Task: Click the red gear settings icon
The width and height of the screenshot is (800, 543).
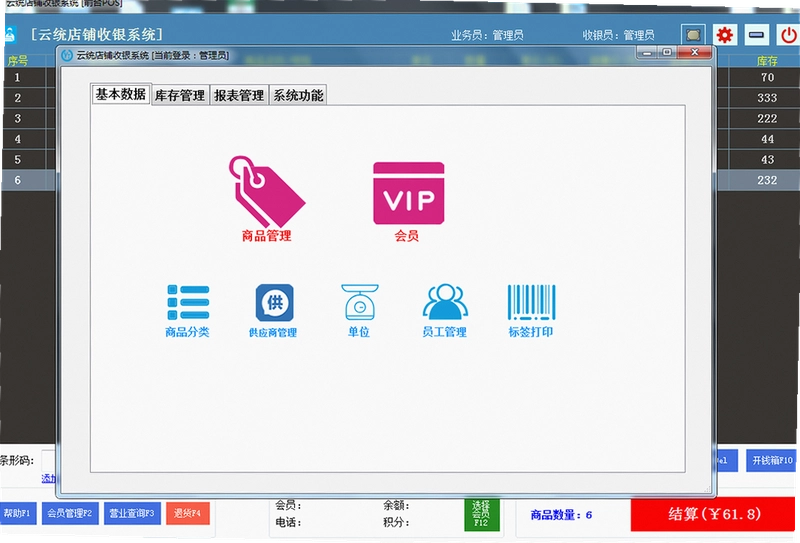Action: point(724,35)
